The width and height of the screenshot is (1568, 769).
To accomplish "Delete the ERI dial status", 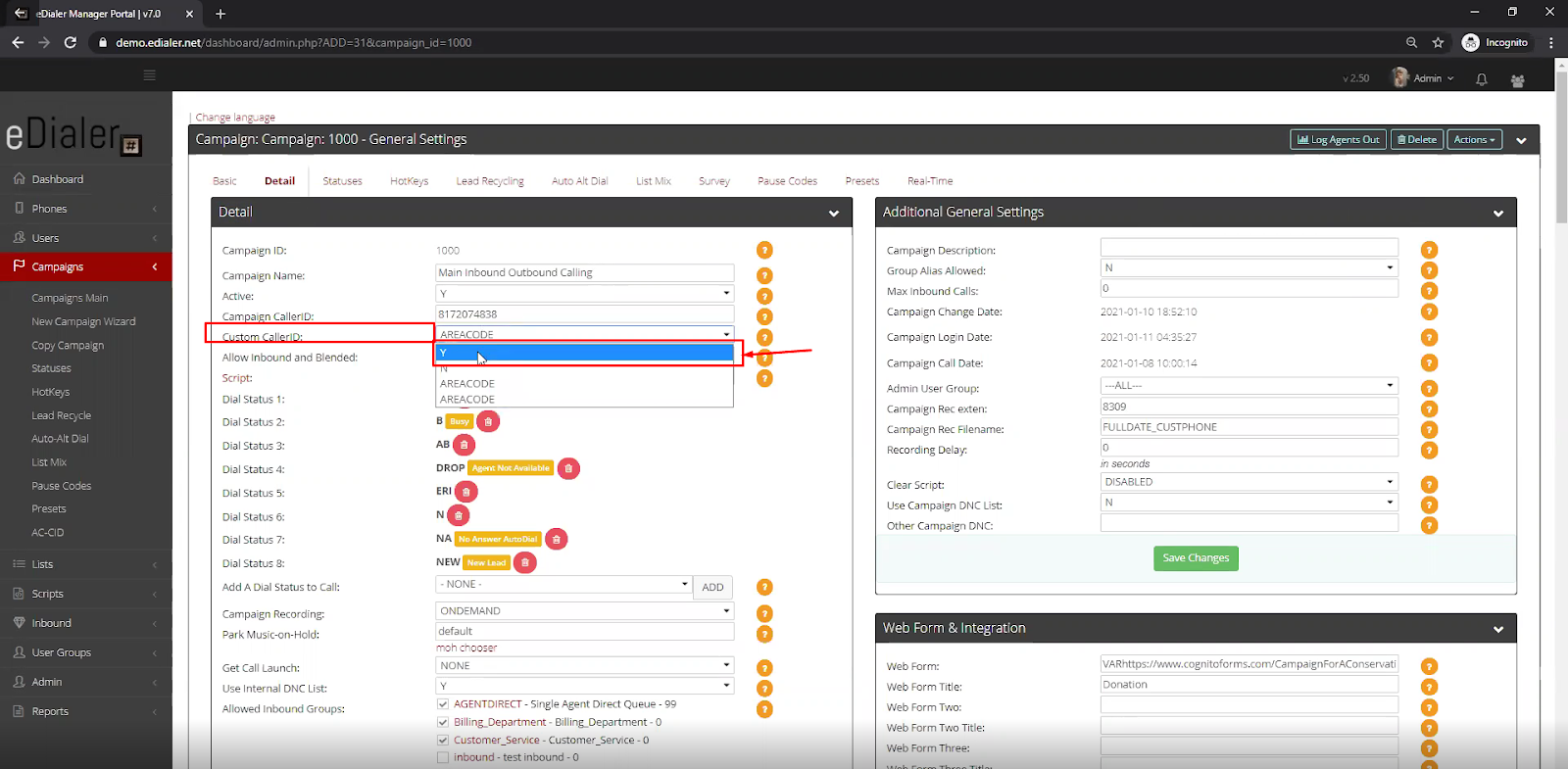I will [466, 492].
